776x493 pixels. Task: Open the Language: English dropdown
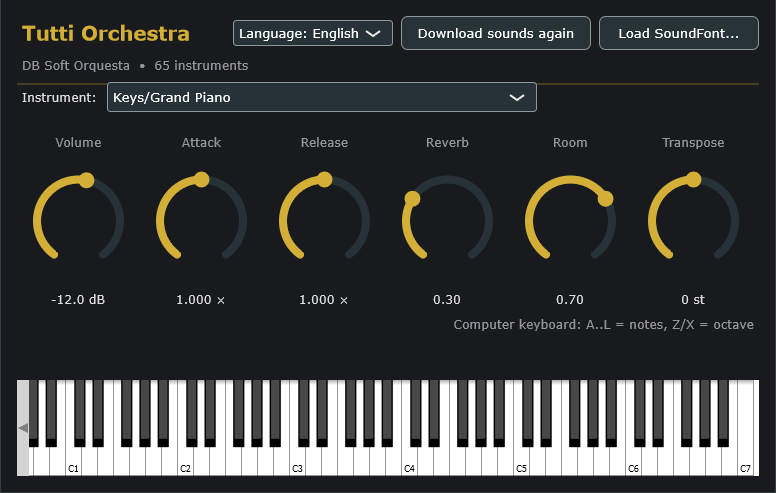click(313, 33)
